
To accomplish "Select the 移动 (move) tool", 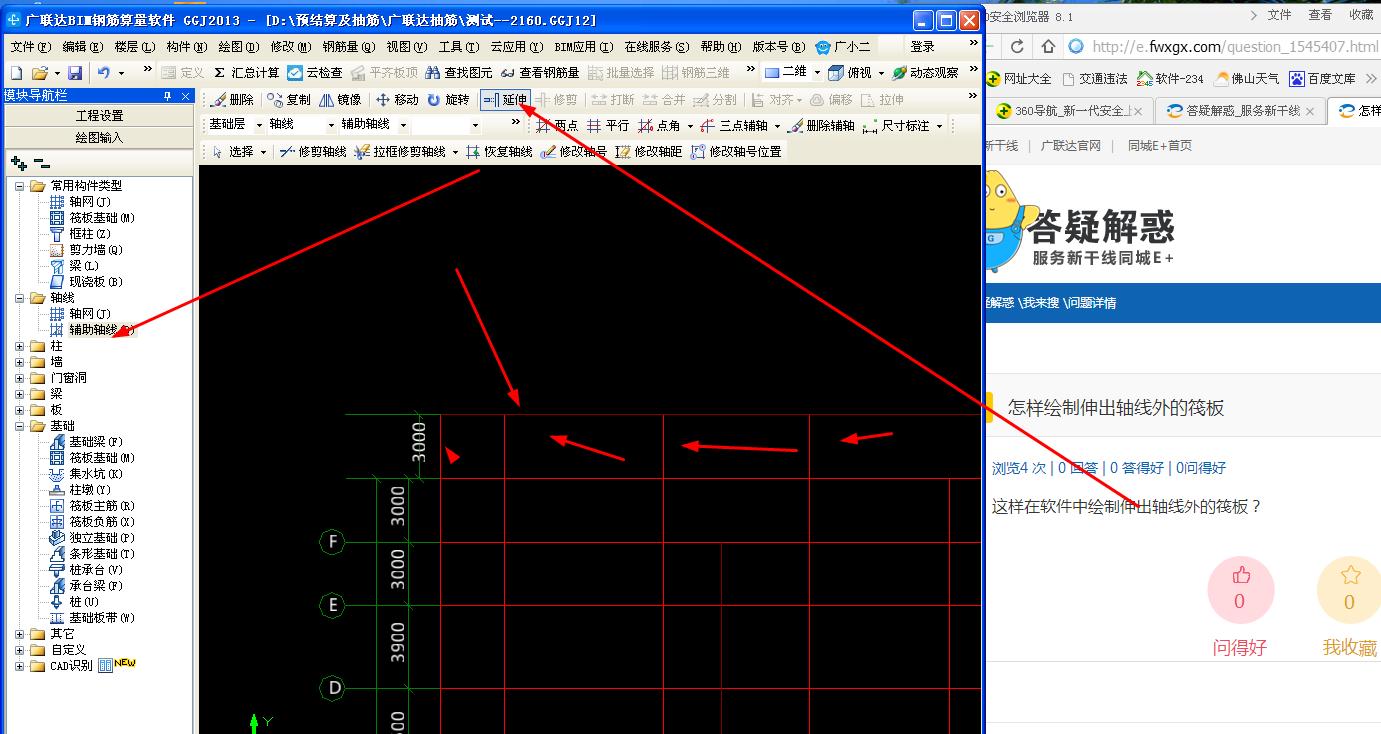I will pyautogui.click(x=397, y=99).
